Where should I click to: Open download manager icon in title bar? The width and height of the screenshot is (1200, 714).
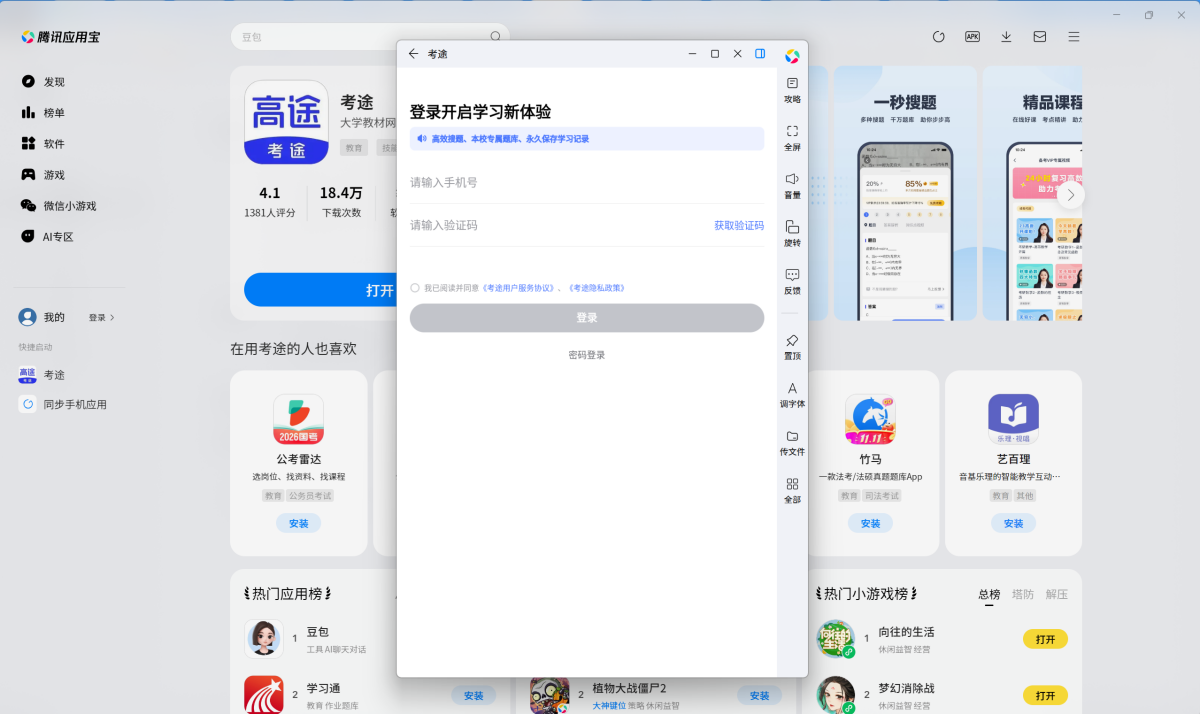(1006, 36)
